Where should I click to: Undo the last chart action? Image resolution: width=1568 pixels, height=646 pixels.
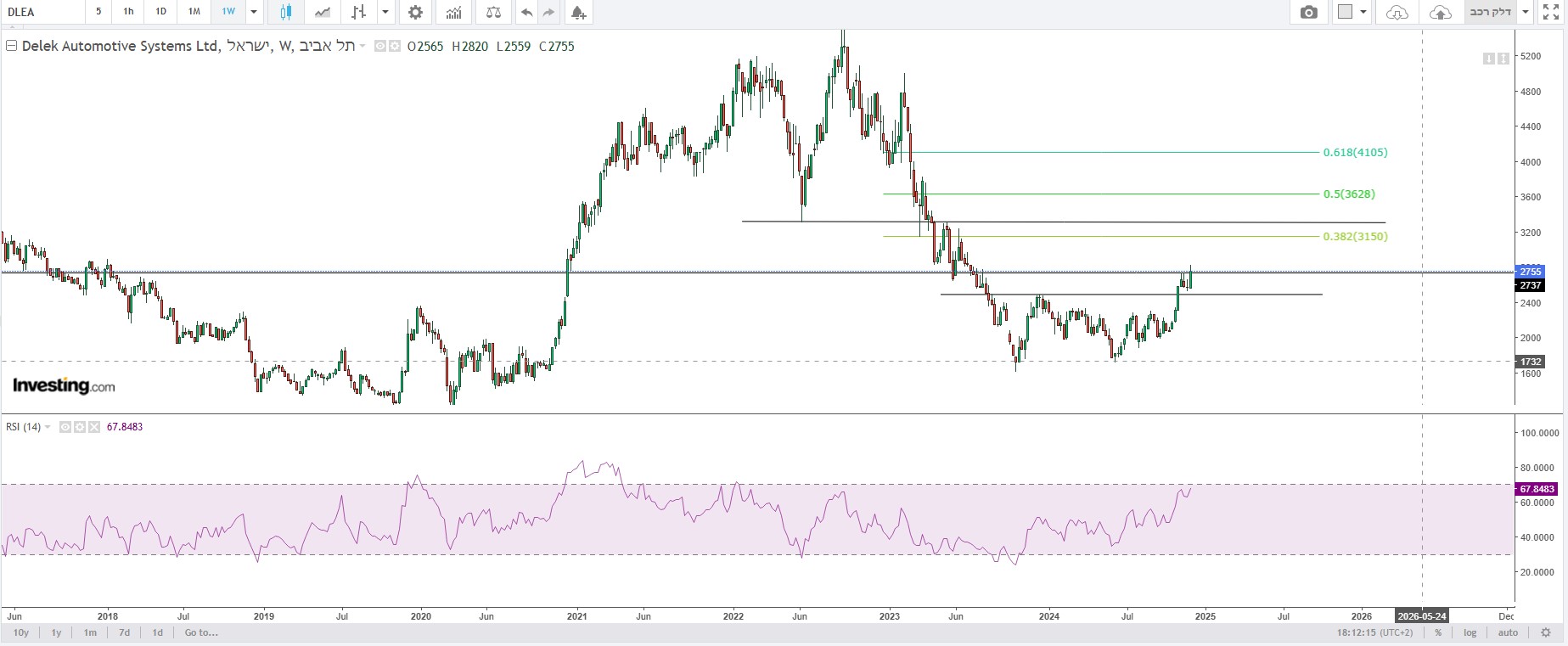tap(527, 12)
